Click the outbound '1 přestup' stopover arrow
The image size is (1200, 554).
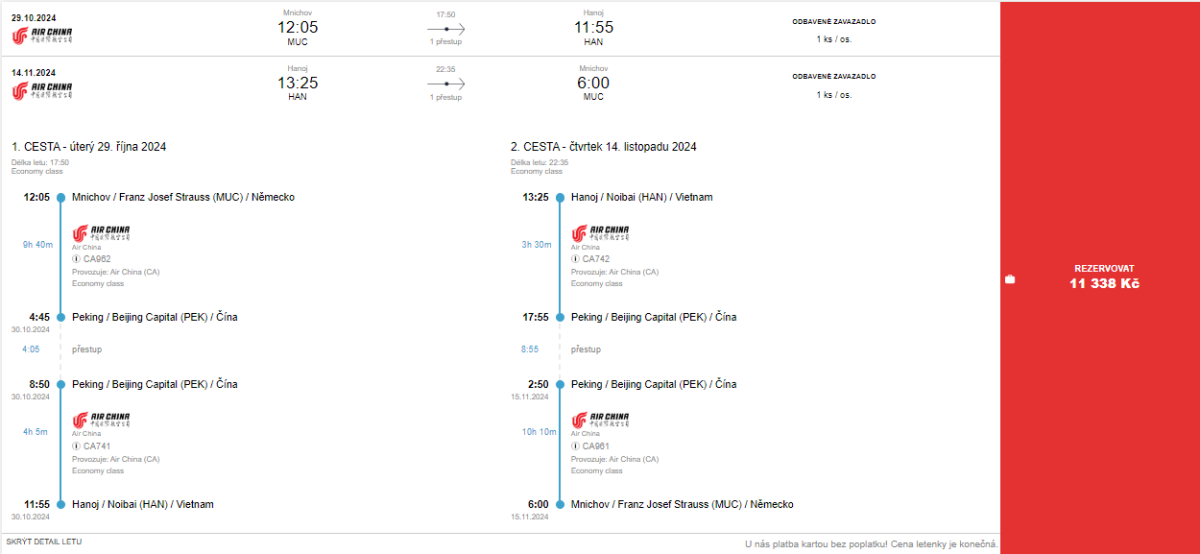click(446, 30)
